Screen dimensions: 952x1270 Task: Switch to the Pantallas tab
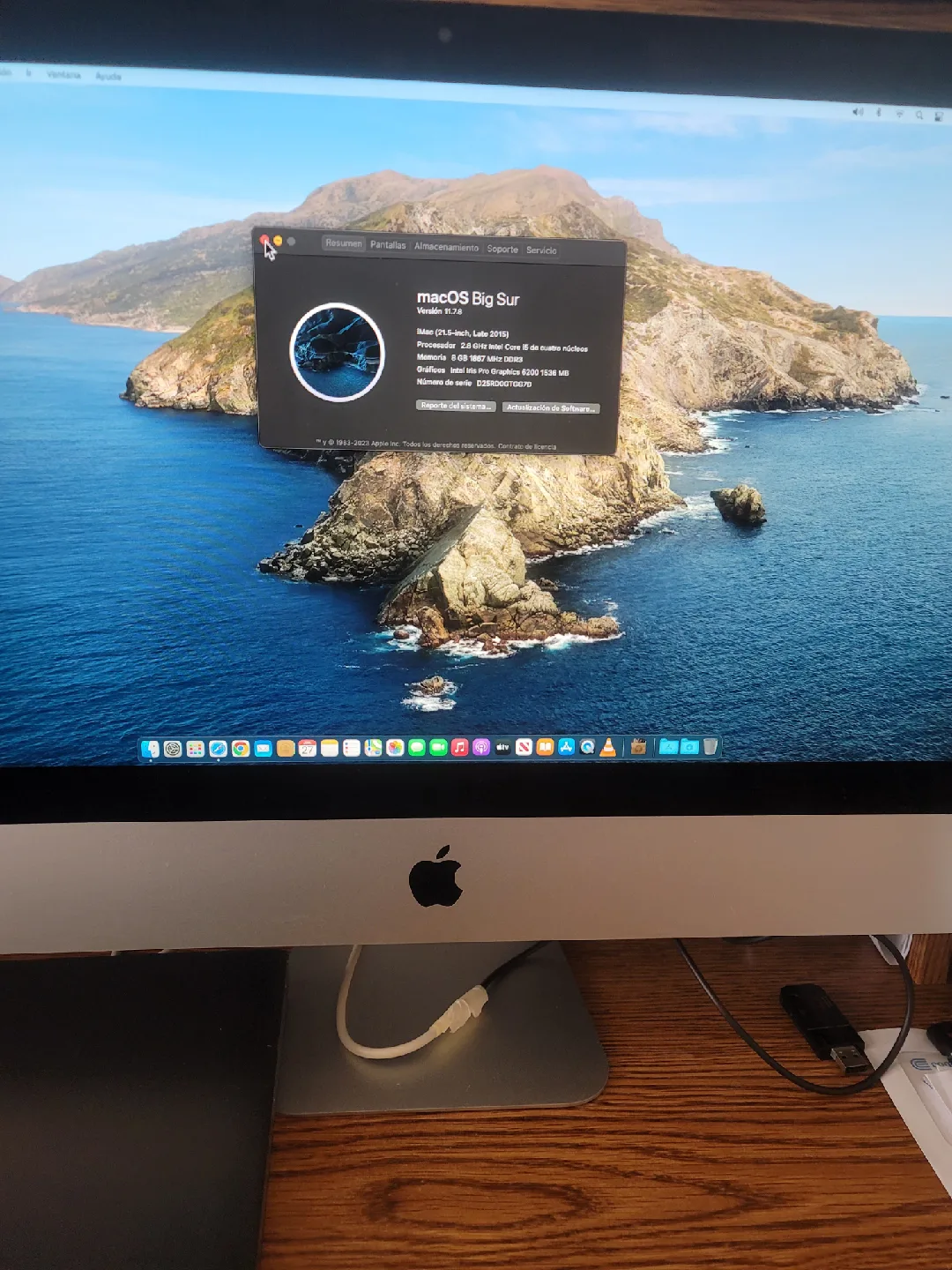click(x=388, y=245)
